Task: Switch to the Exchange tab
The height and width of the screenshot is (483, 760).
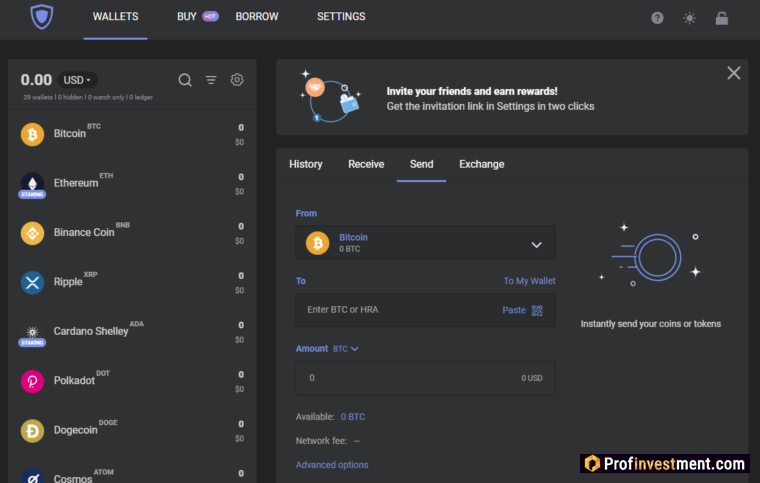Action: (x=481, y=164)
